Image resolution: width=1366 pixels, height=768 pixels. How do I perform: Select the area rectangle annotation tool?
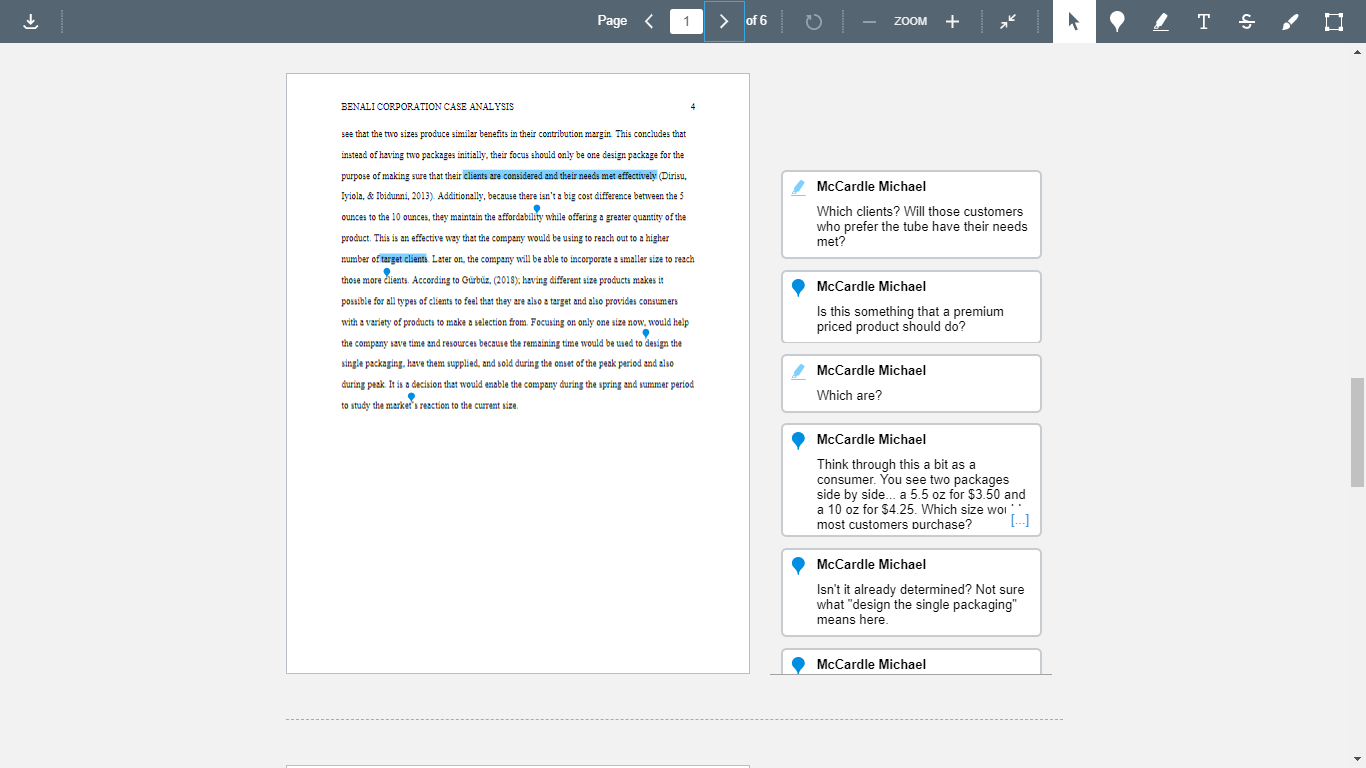(1333, 21)
